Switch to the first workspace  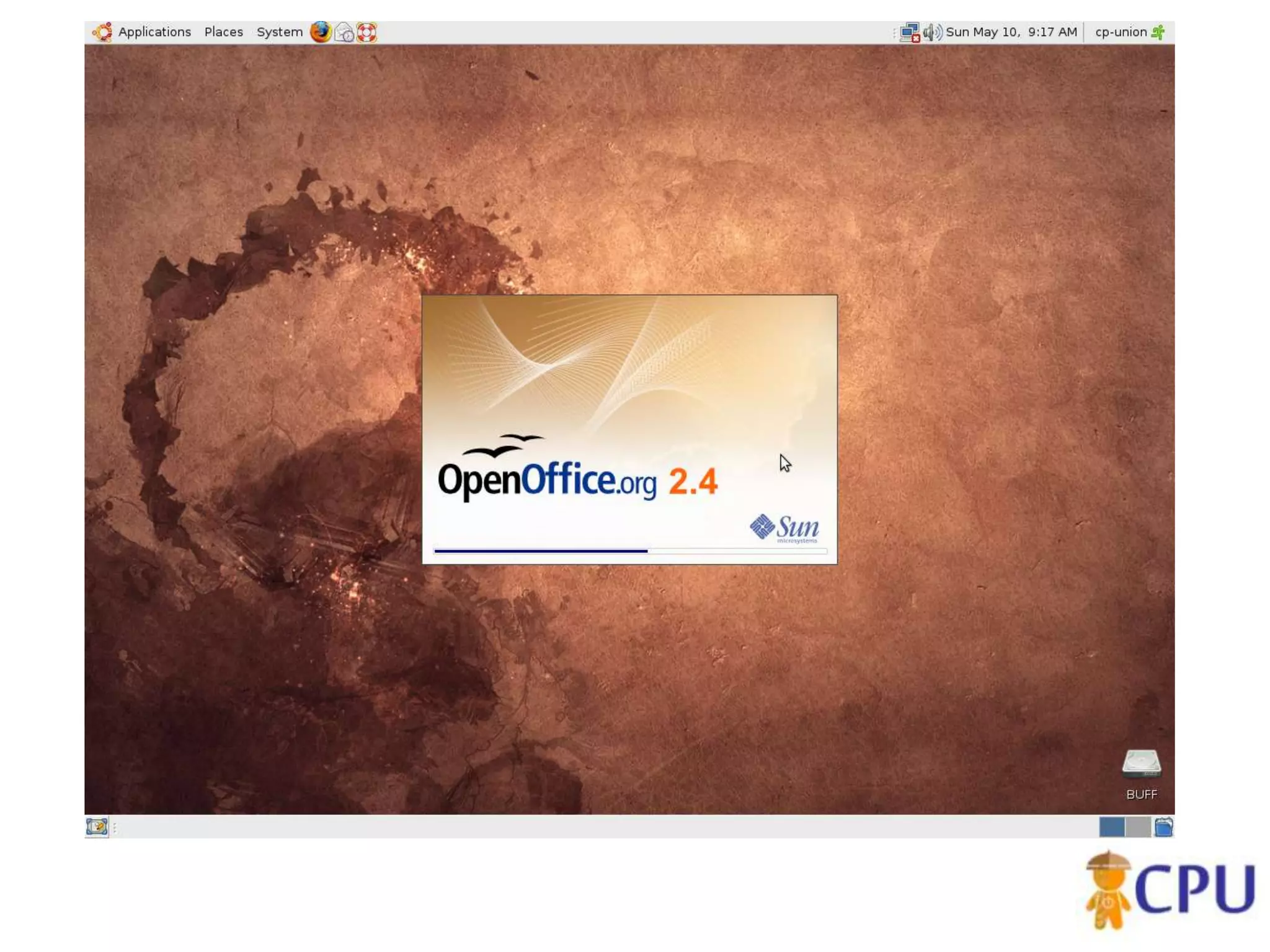[x=1112, y=827]
